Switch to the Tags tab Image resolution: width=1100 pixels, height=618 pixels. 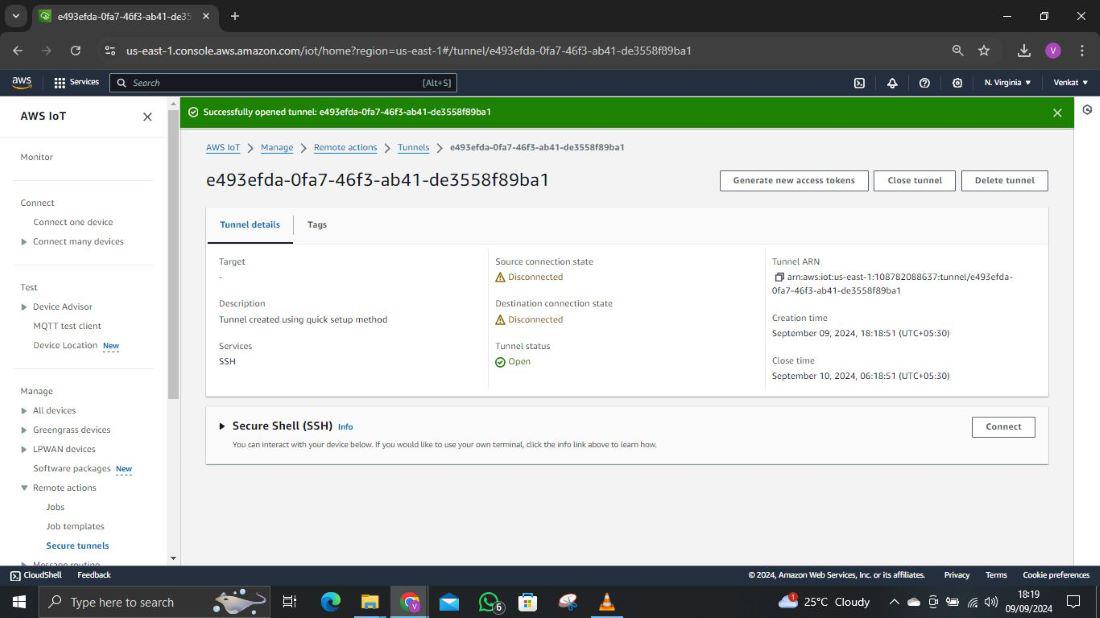(x=317, y=225)
